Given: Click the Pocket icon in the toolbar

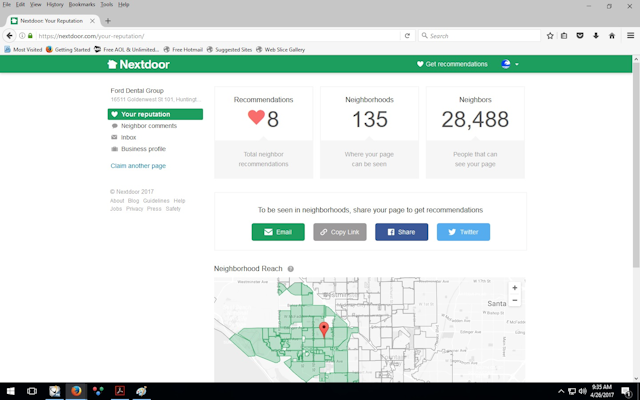Looking at the screenshot, I should (x=580, y=36).
